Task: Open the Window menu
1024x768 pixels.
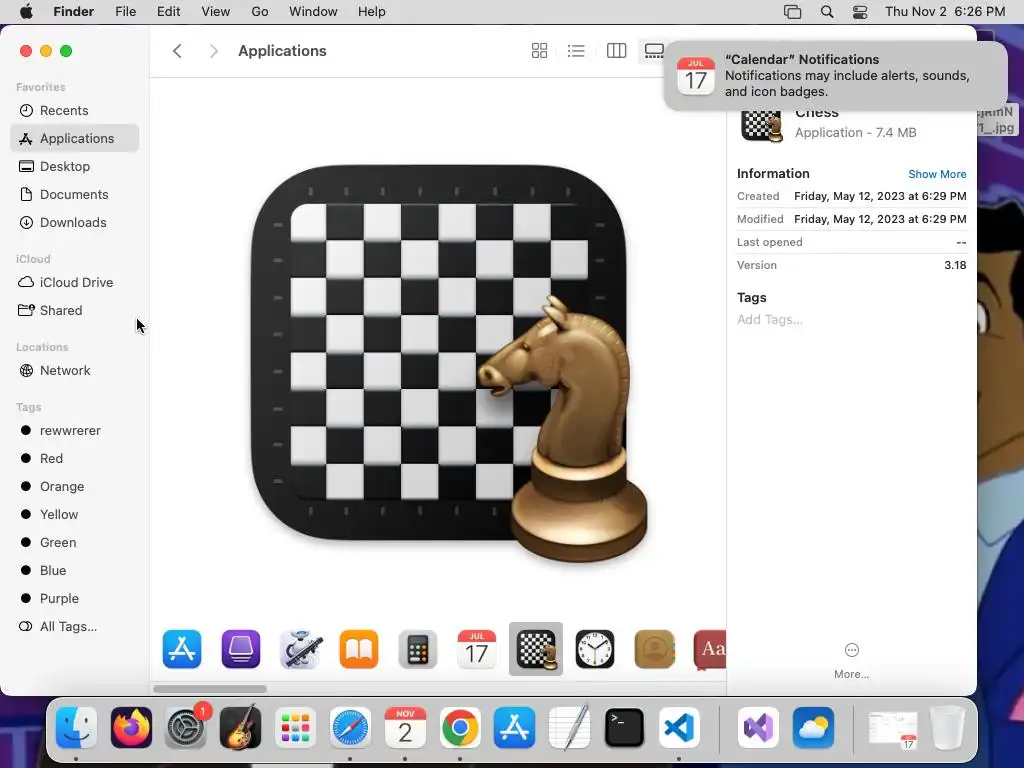Action: click(x=313, y=12)
